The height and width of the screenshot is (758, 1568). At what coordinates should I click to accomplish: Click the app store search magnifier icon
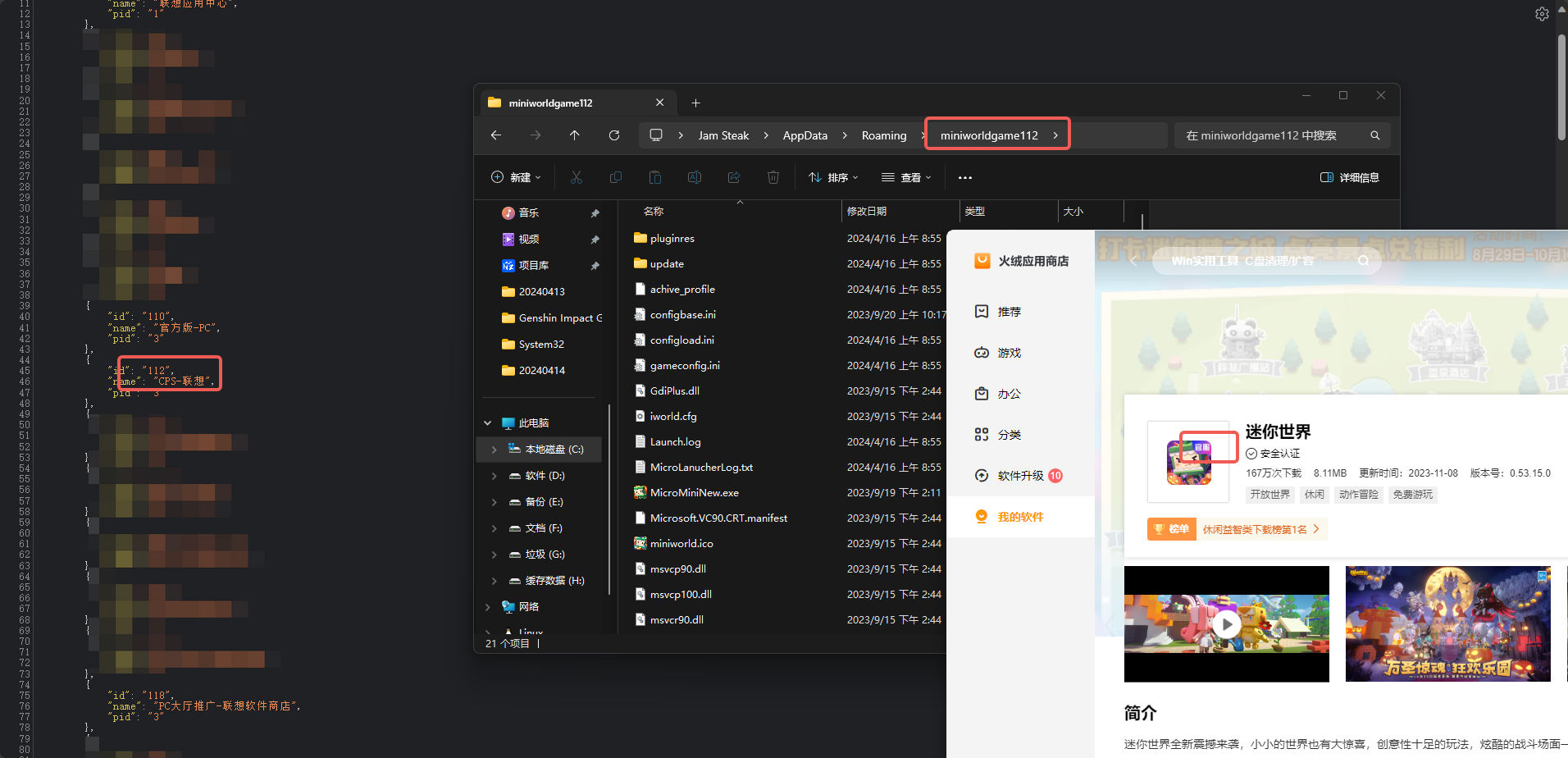[1363, 261]
